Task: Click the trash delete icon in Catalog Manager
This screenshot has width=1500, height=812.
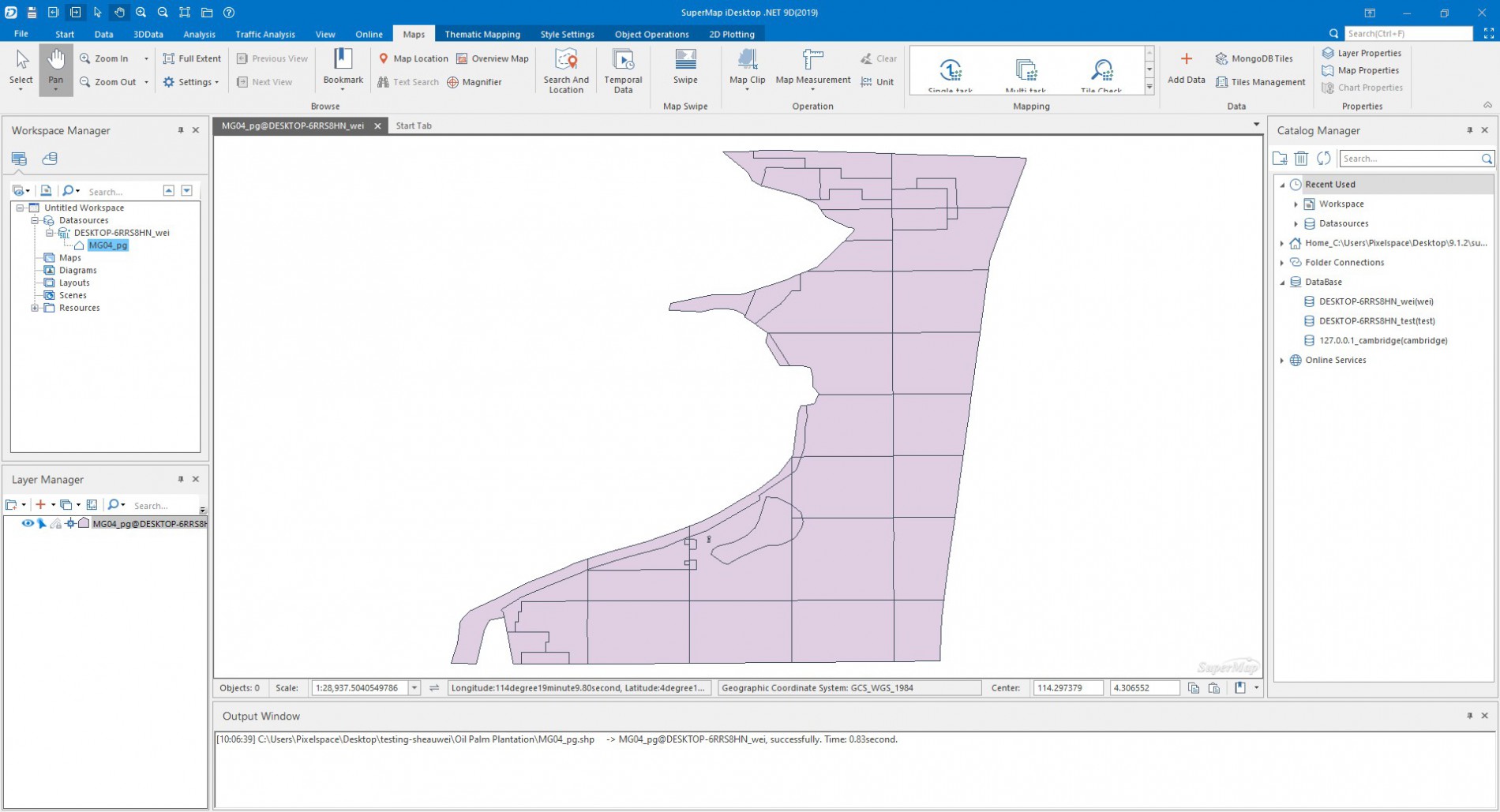Action: point(1301,159)
